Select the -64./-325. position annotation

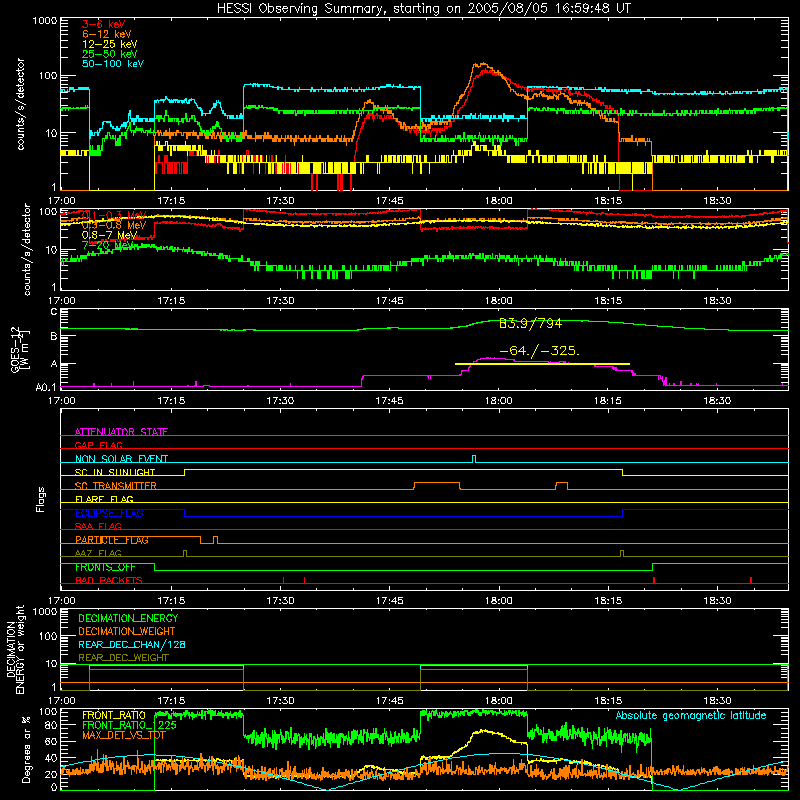(539, 351)
